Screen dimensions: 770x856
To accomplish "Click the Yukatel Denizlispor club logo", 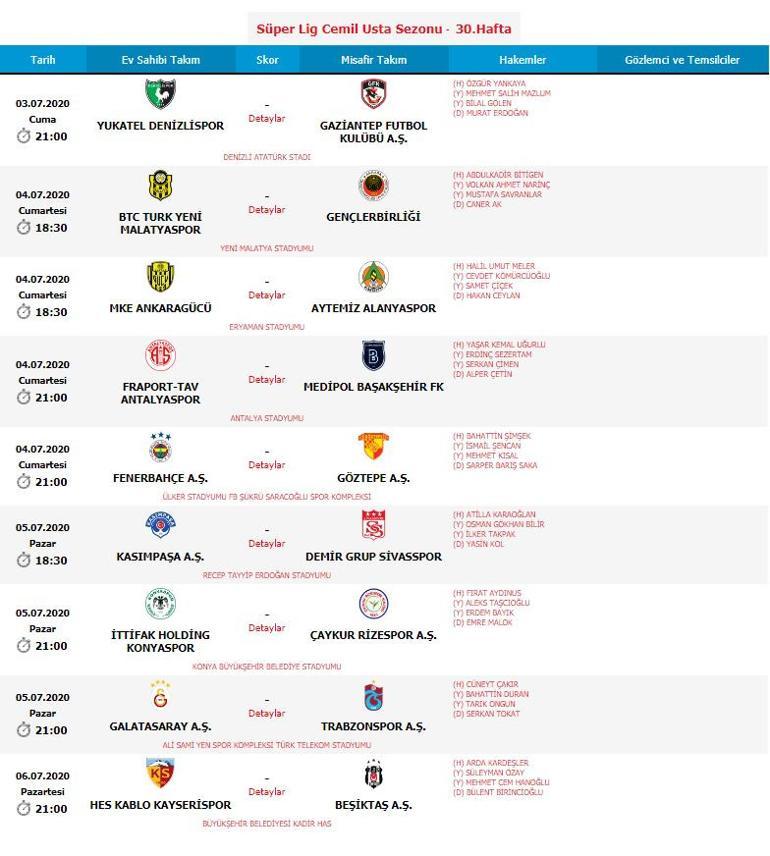I will pos(160,94).
